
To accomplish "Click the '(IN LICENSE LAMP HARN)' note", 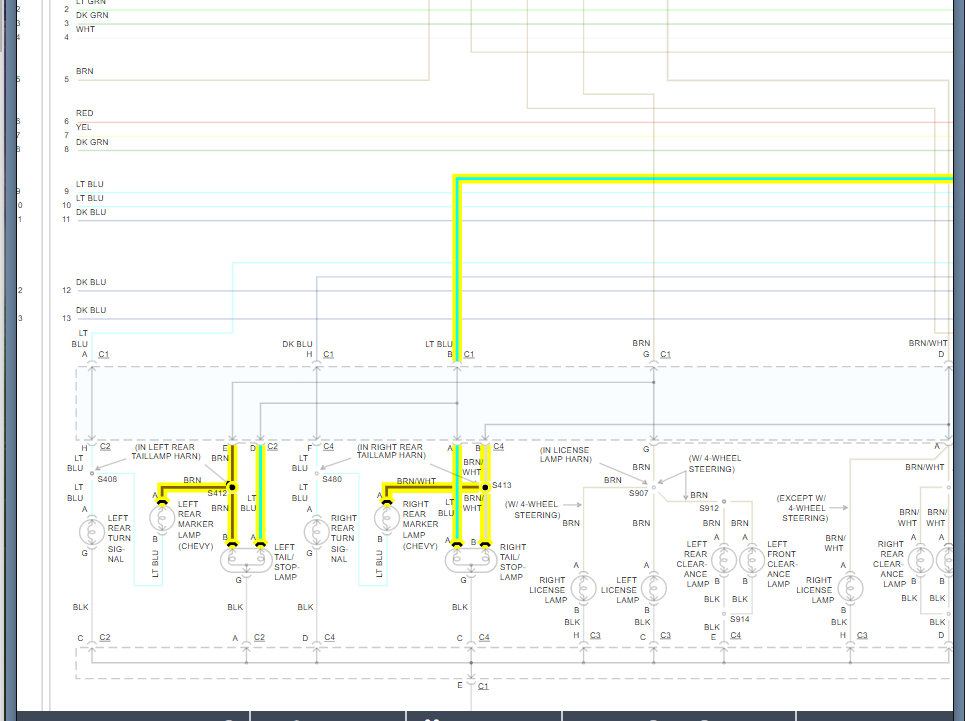I will [x=566, y=455].
